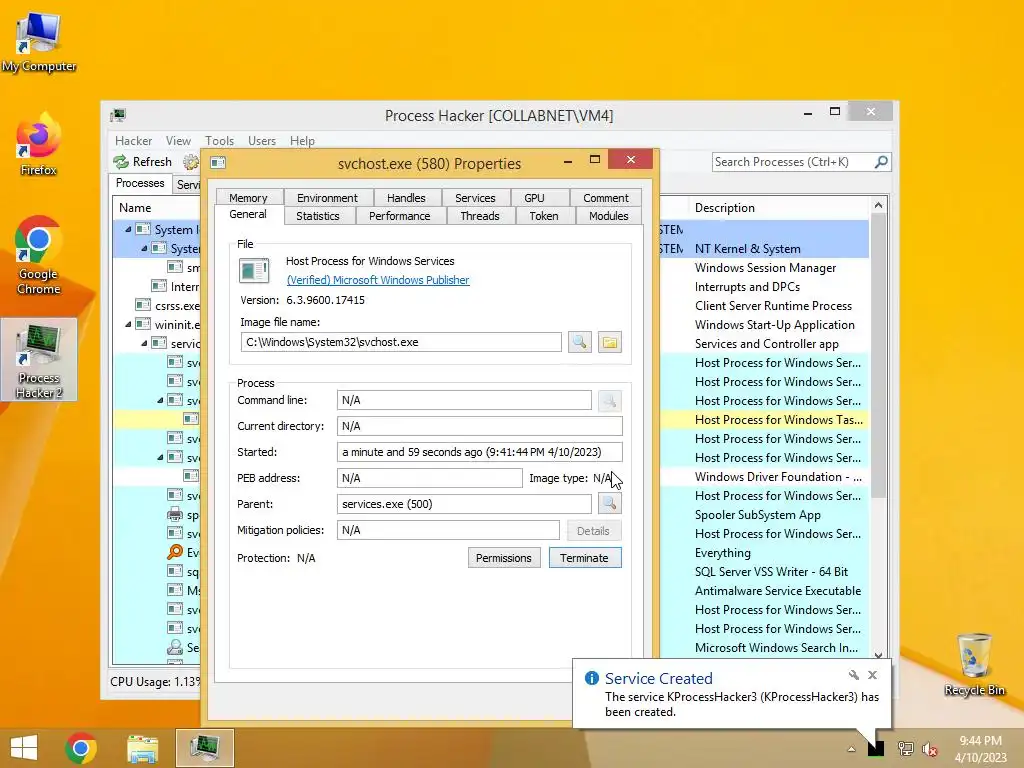Switch to the Performance tab
The image size is (1024, 768).
(400, 216)
